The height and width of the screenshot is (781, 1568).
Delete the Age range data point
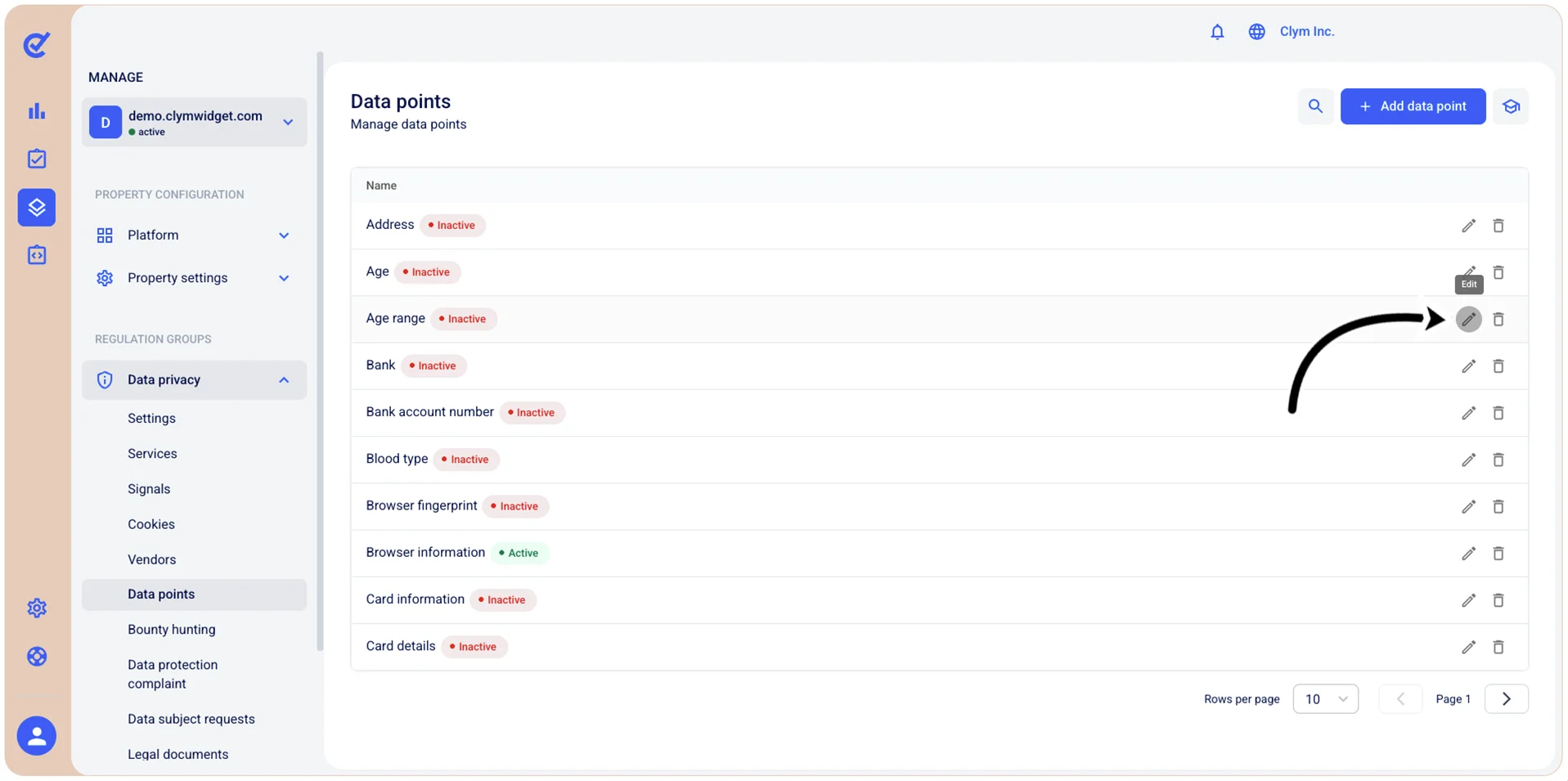click(x=1498, y=319)
